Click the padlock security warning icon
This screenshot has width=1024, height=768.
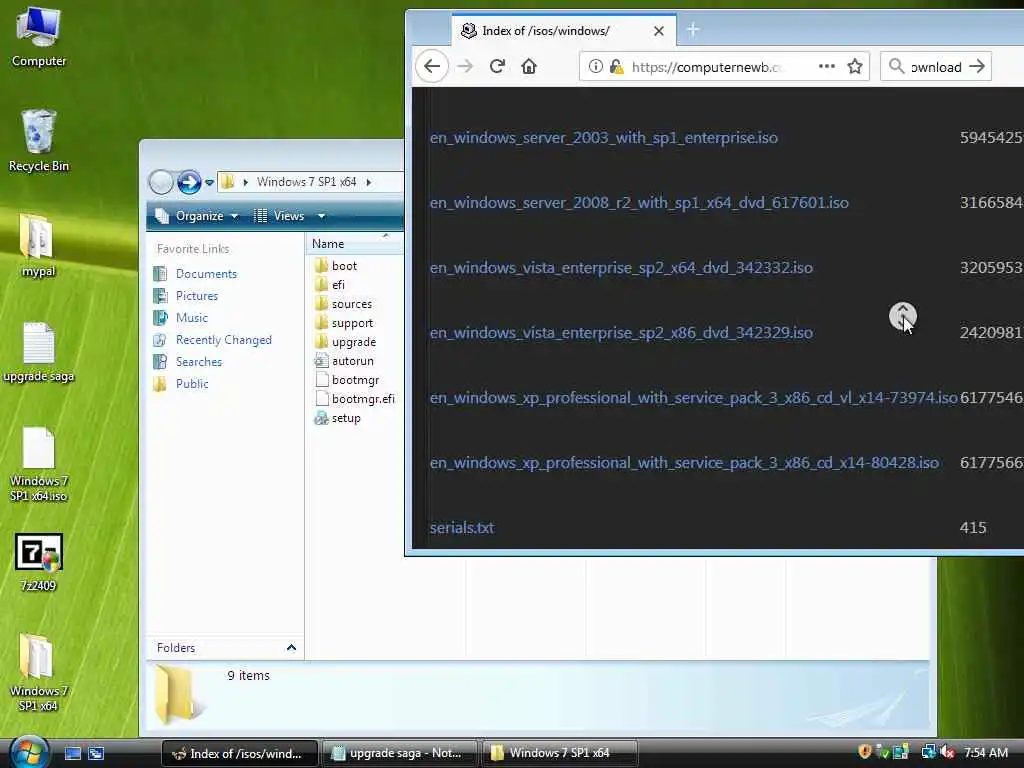point(616,66)
